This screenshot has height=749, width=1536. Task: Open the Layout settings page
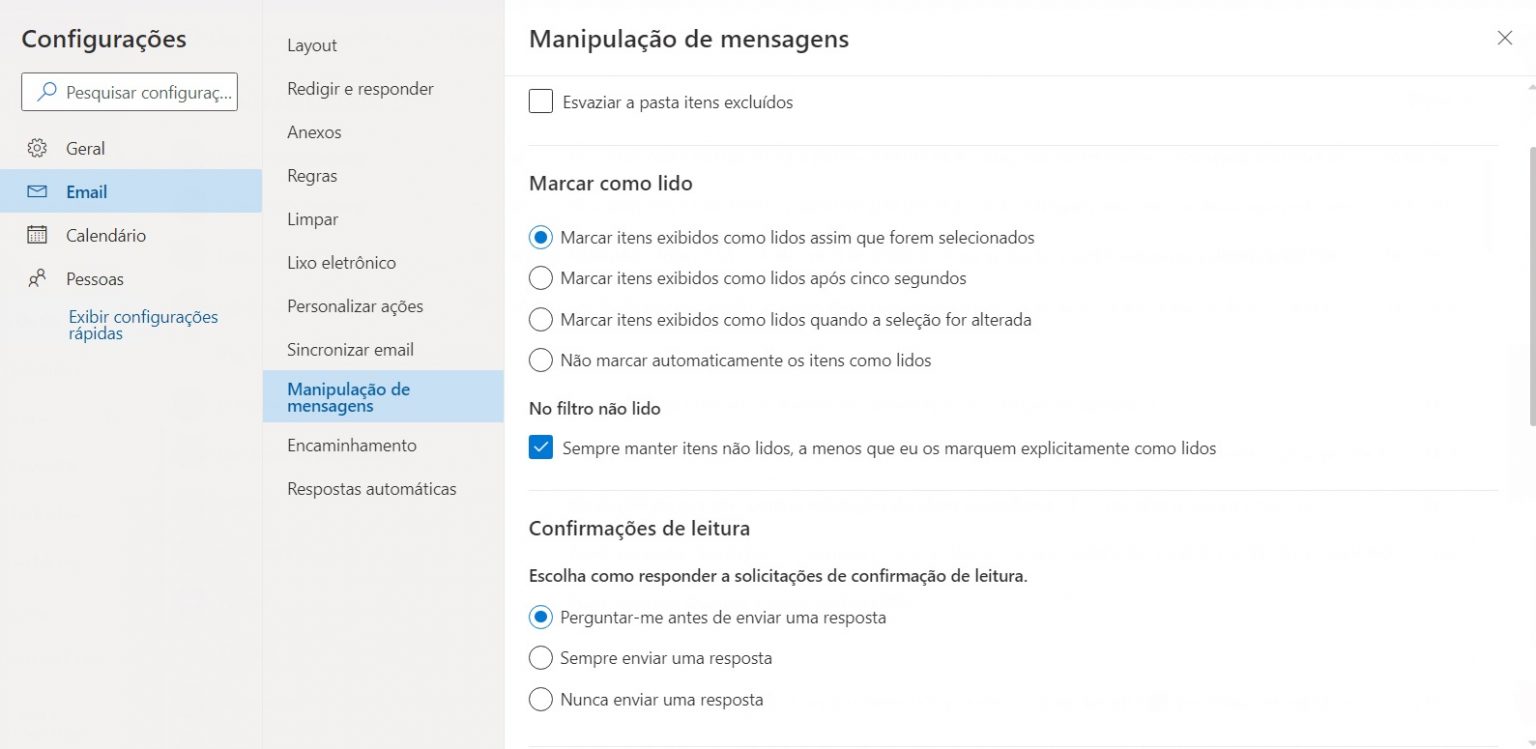pos(383,45)
